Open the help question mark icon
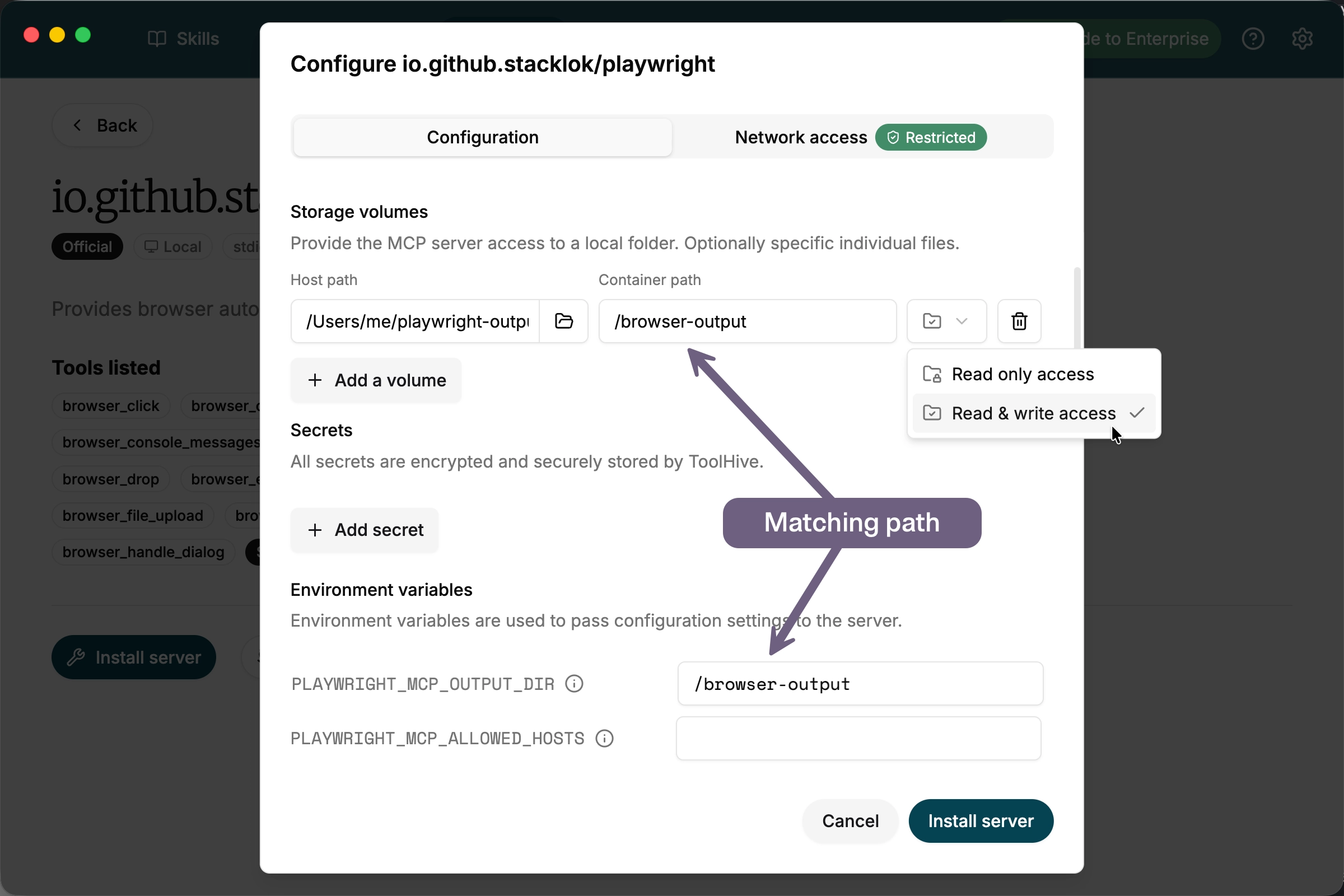Screen dimensions: 1344x896 [1253, 39]
